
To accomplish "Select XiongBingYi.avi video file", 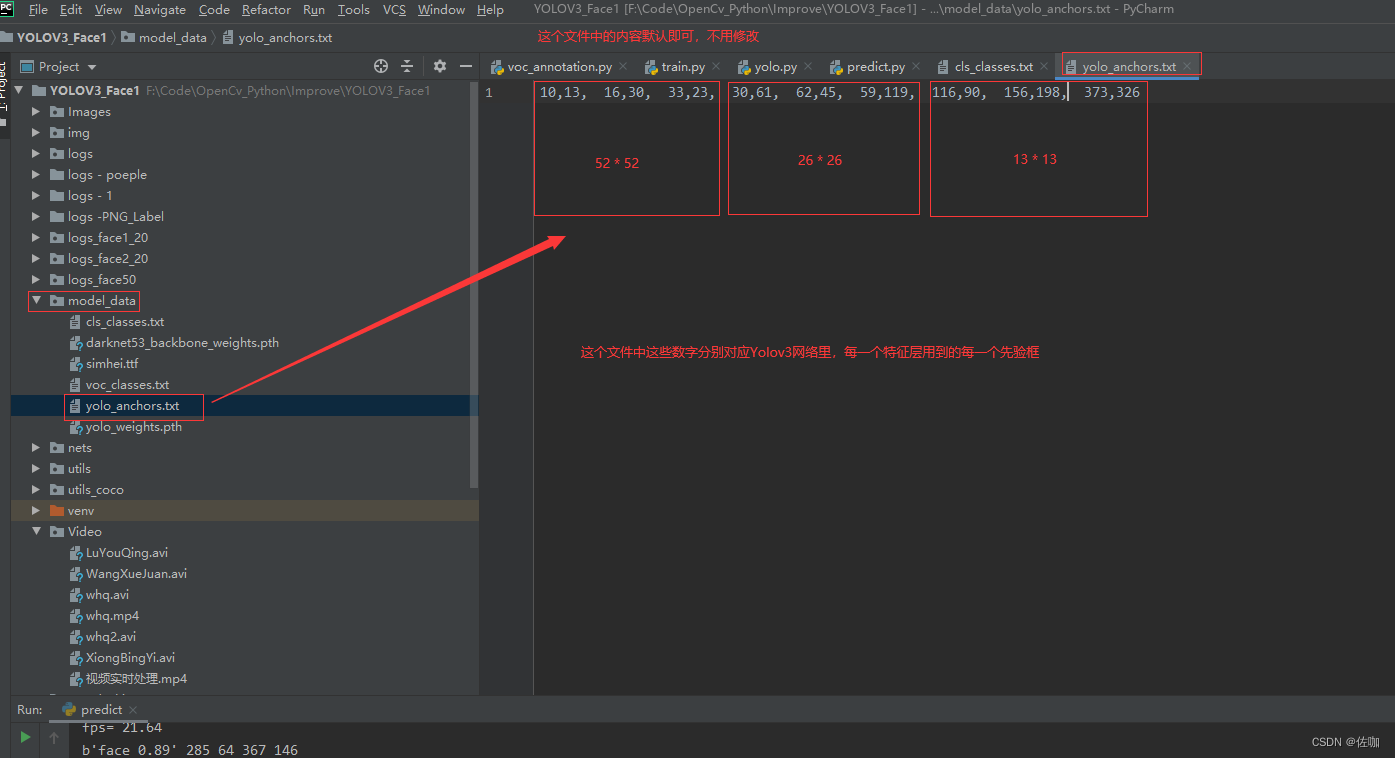I will point(130,658).
